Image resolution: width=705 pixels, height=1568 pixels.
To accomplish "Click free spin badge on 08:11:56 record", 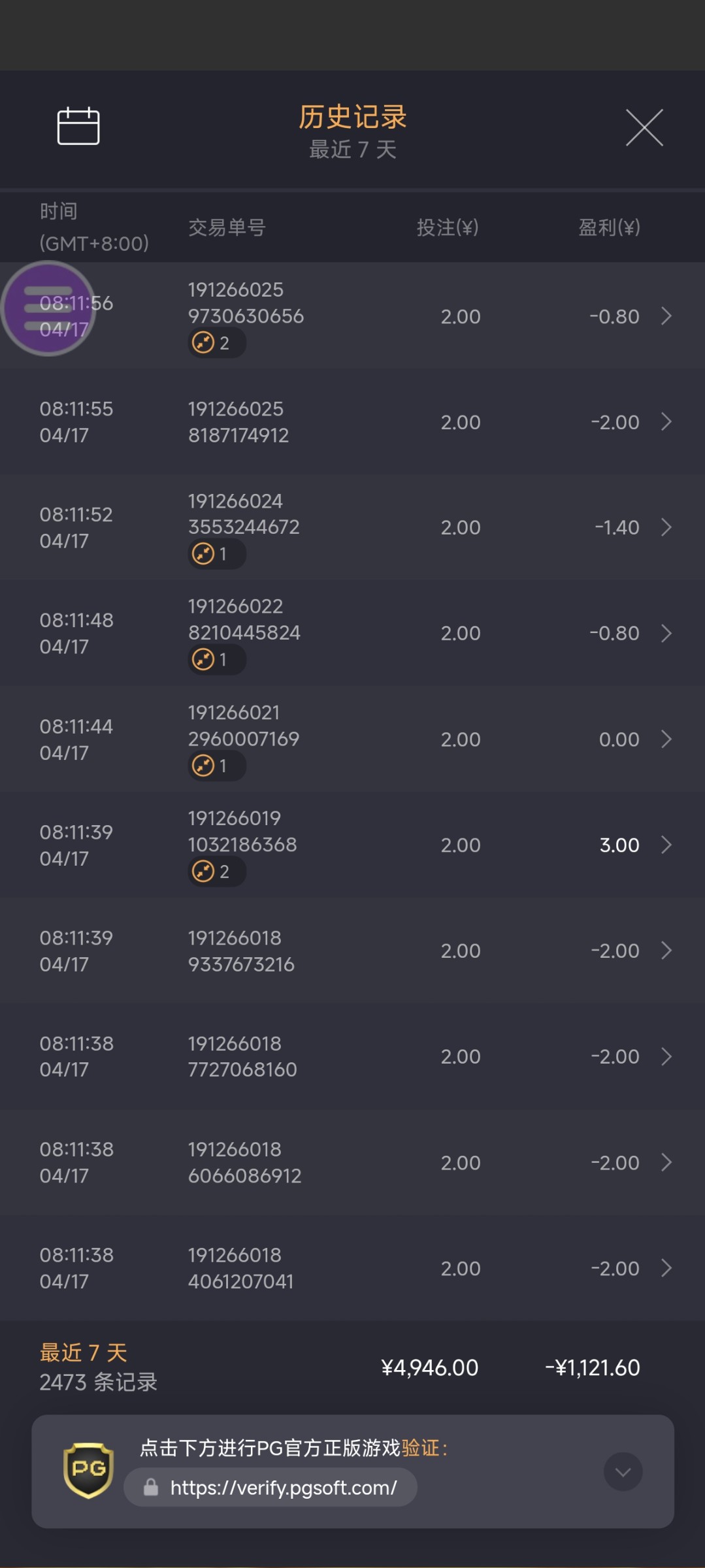I will point(216,343).
